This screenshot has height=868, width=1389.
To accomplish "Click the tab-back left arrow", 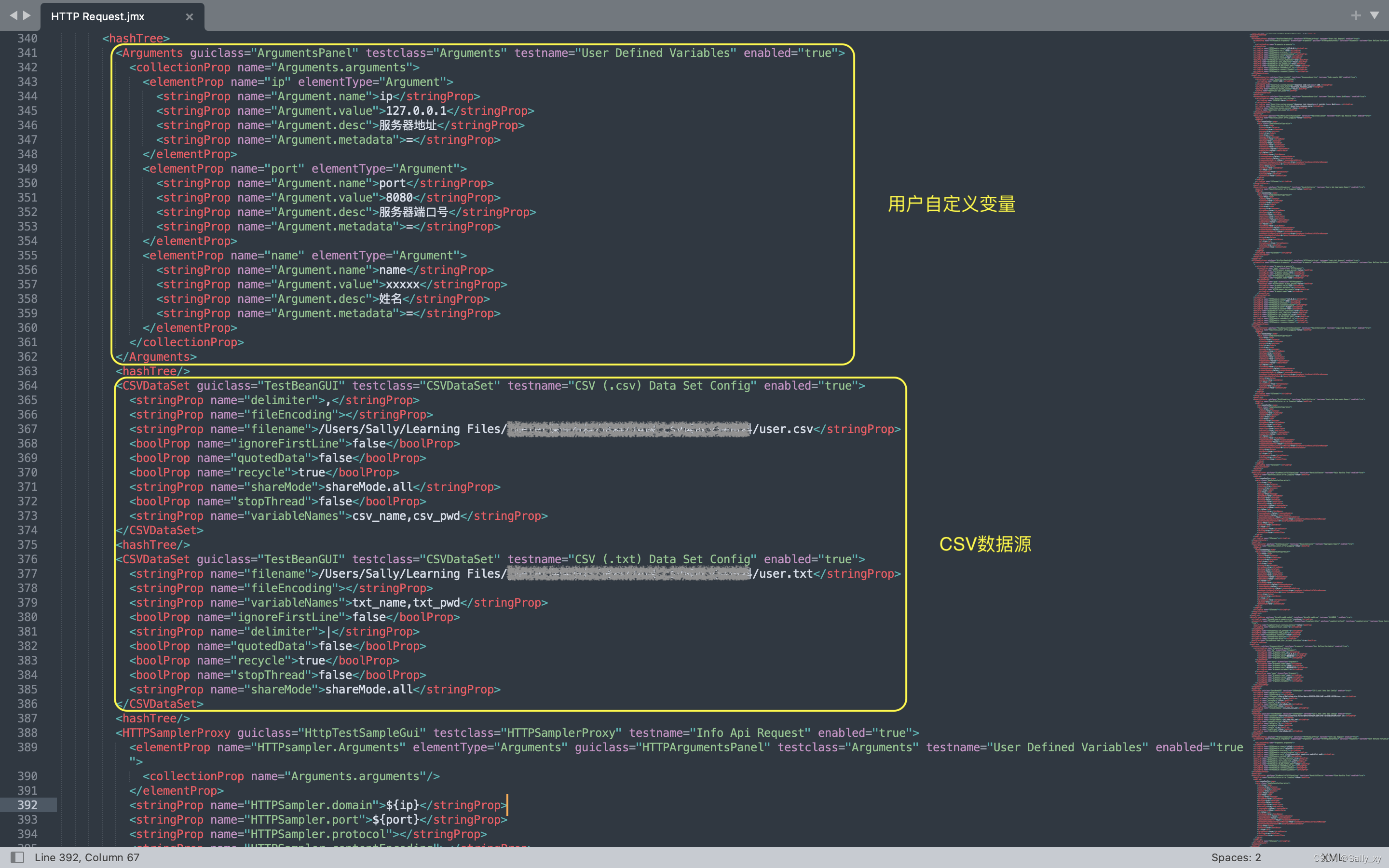I will pos(13,15).
